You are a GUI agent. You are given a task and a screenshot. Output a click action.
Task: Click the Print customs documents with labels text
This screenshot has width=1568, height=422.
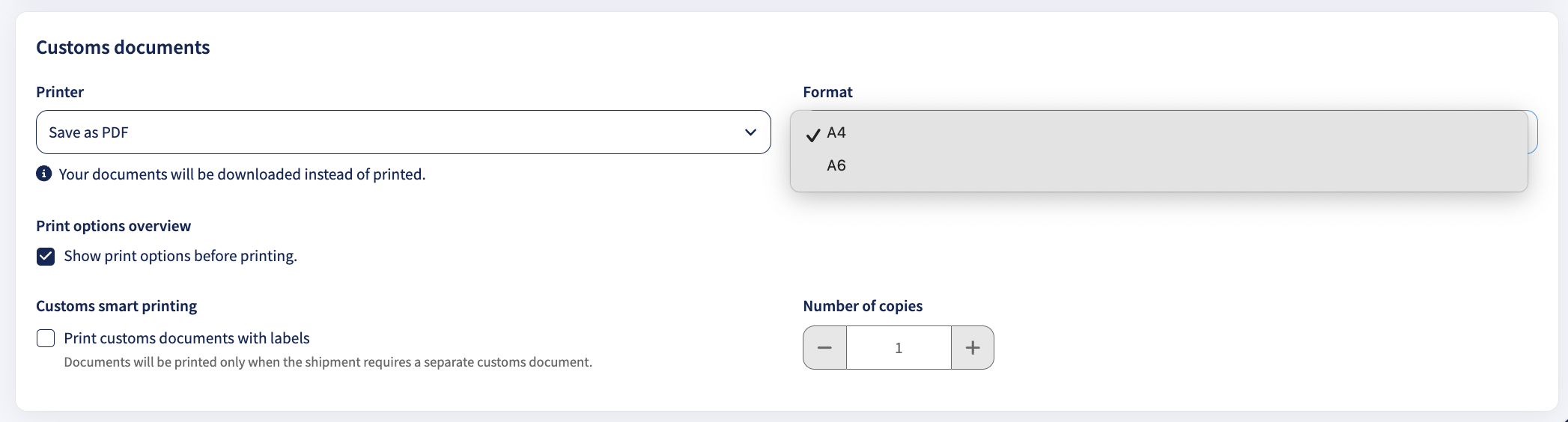186,338
